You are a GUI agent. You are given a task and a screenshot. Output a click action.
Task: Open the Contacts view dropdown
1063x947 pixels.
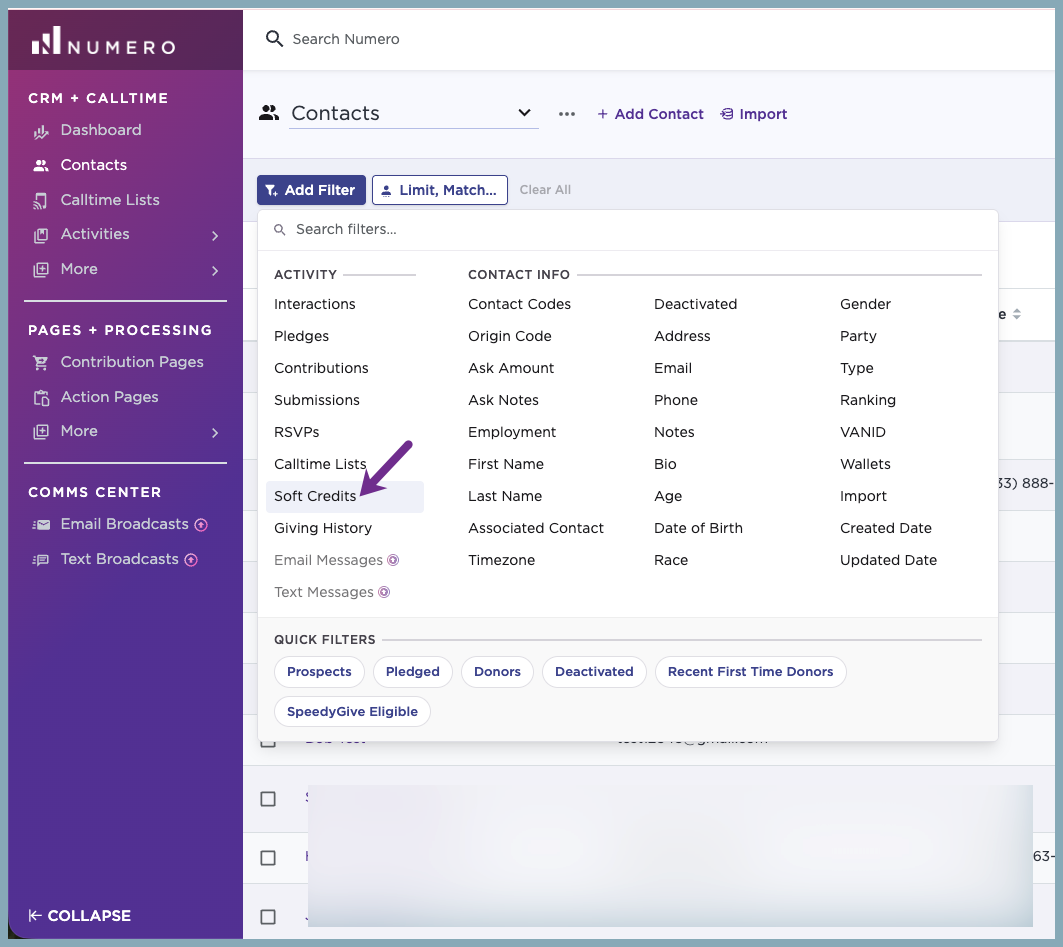pyautogui.click(x=414, y=113)
